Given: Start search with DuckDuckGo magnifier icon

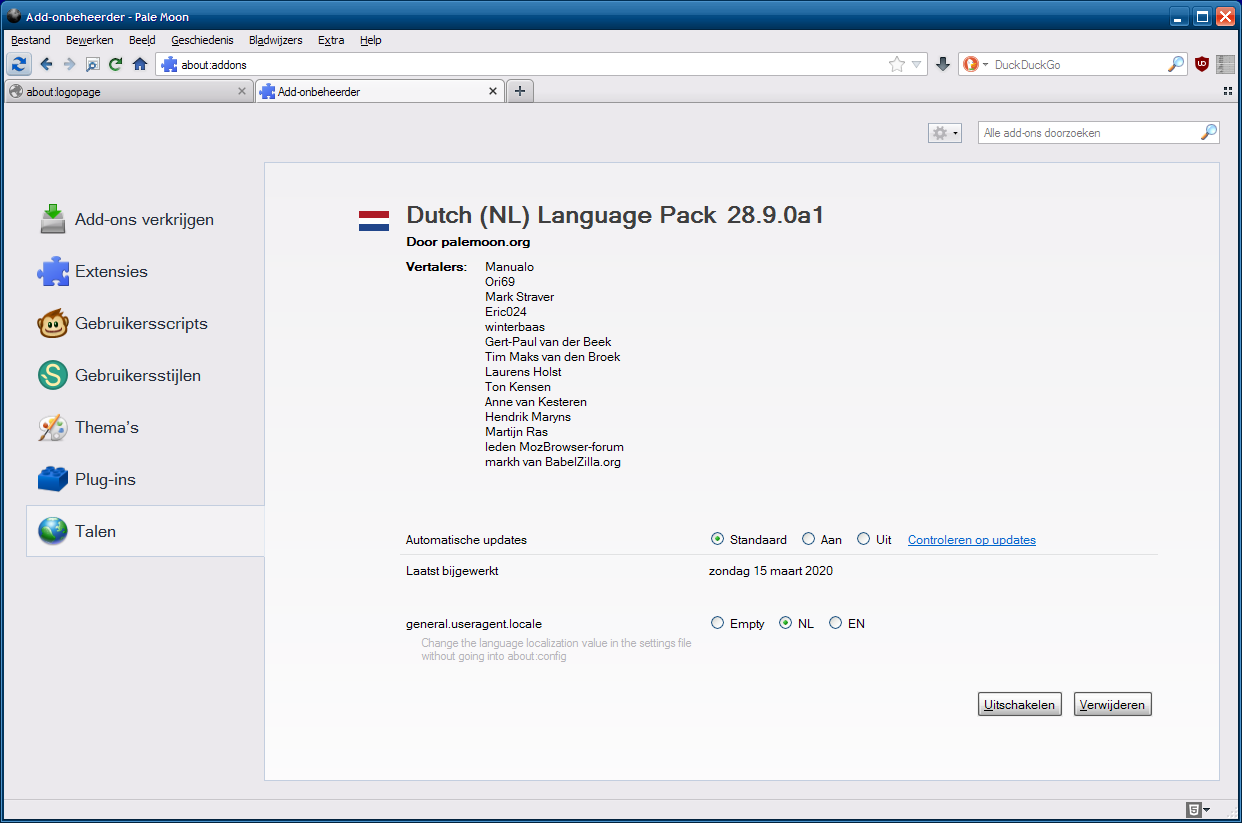Looking at the screenshot, I should pyautogui.click(x=1176, y=64).
